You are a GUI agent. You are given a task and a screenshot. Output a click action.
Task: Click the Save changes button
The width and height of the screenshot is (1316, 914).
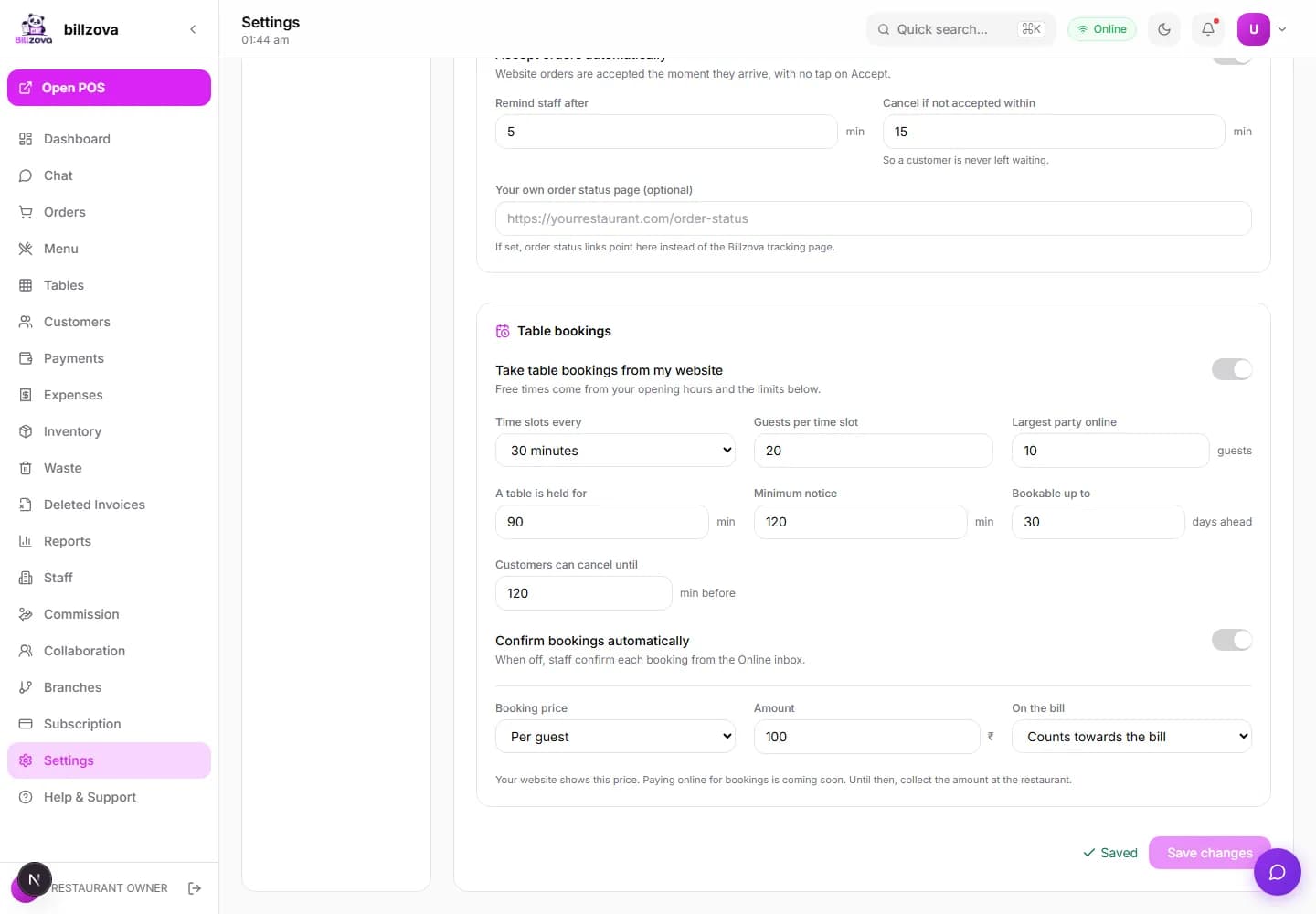1209,853
